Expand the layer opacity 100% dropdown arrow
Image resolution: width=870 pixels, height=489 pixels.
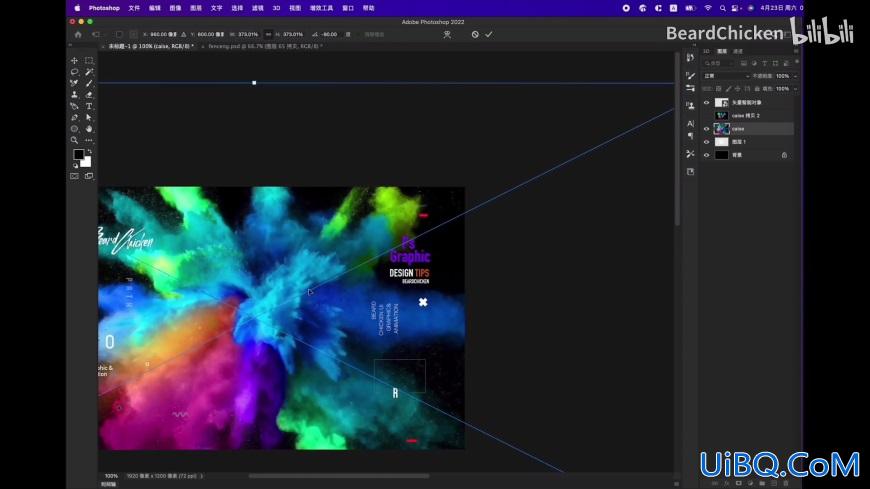(x=795, y=76)
